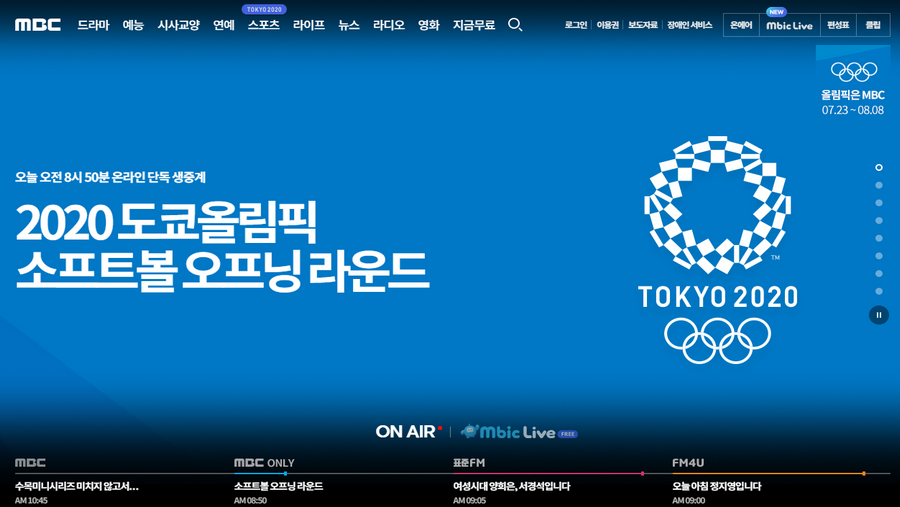Open the 드라마 menu
This screenshot has width=900, height=507.
[93, 25]
